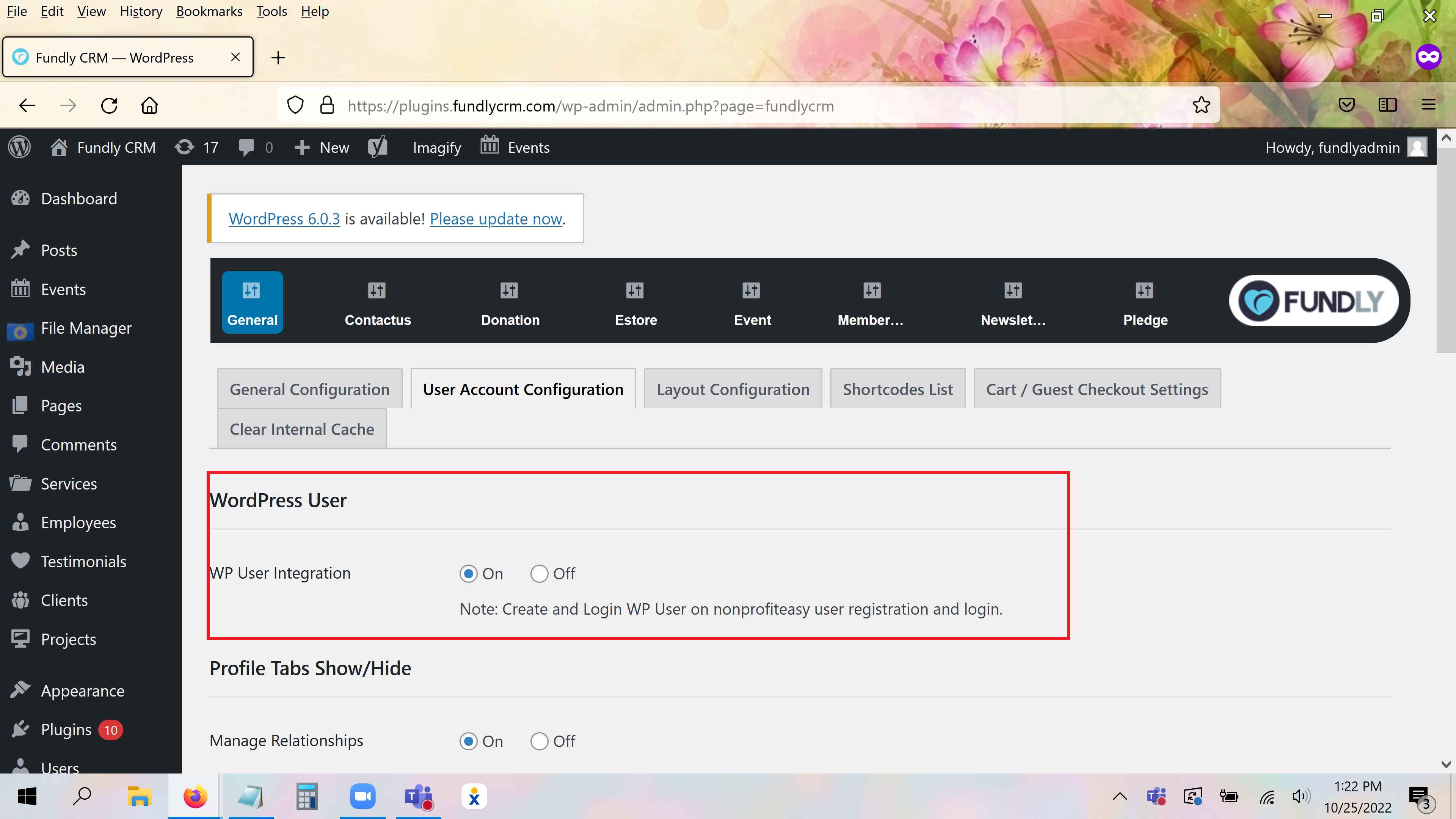Open the History menu
The height and width of the screenshot is (819, 1456).
tap(141, 11)
